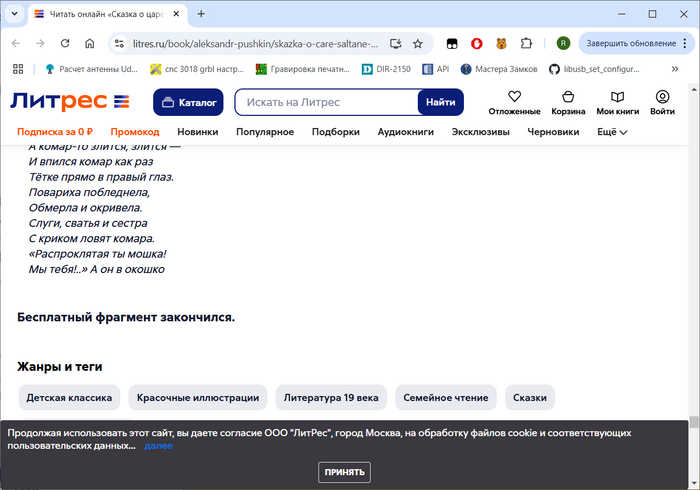Open the Отложенные heart icon
700x490 pixels.
click(x=514, y=96)
